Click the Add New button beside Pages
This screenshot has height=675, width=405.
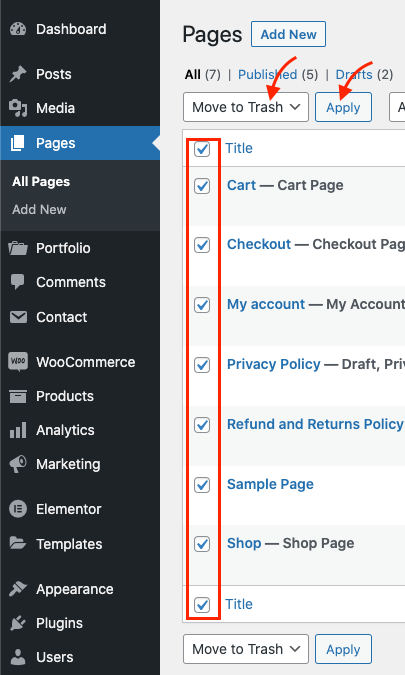288,34
